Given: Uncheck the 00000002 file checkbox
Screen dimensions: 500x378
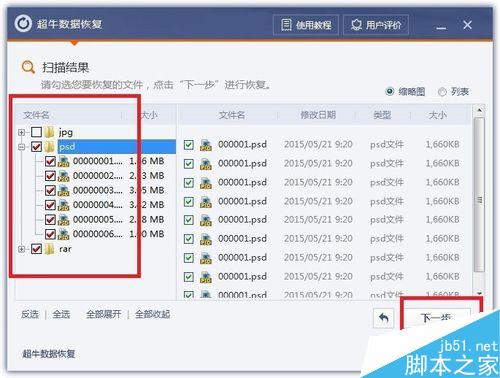Looking at the screenshot, I should coord(50,176).
